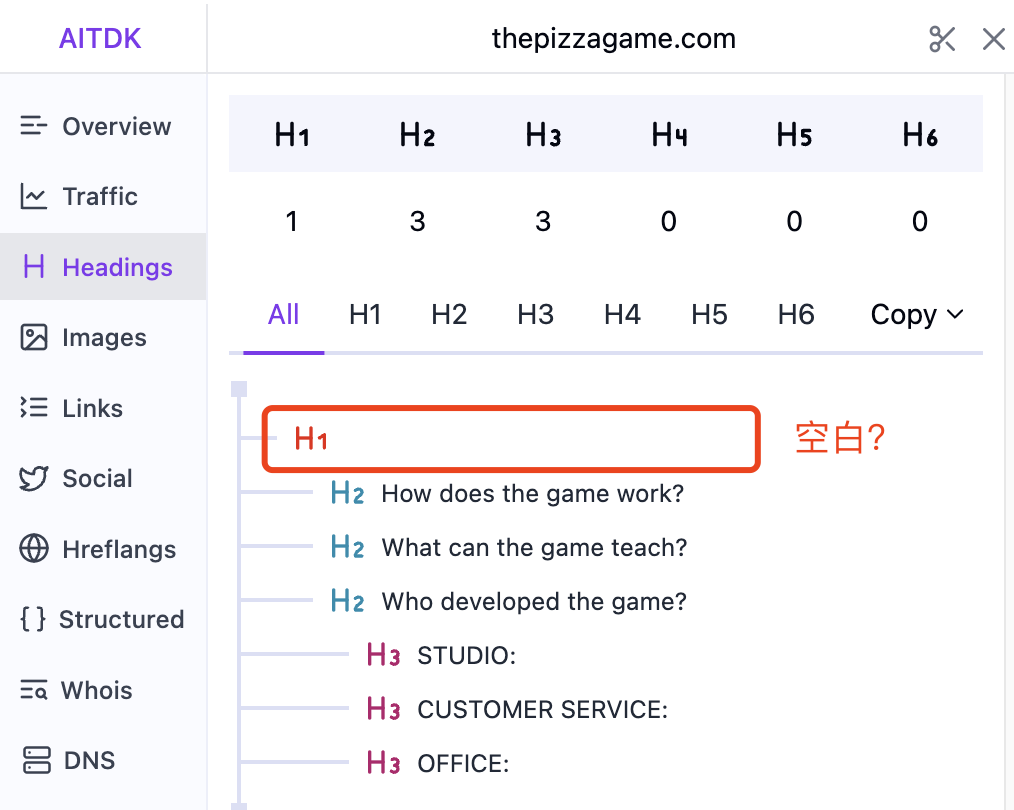Select the H3 filter tab

(x=535, y=315)
